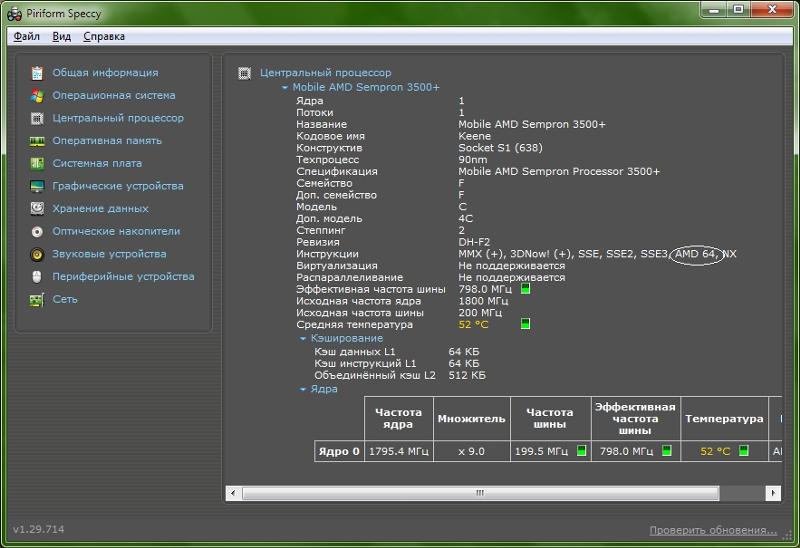
Task: Click the Частота шины column header
Action: (550, 418)
